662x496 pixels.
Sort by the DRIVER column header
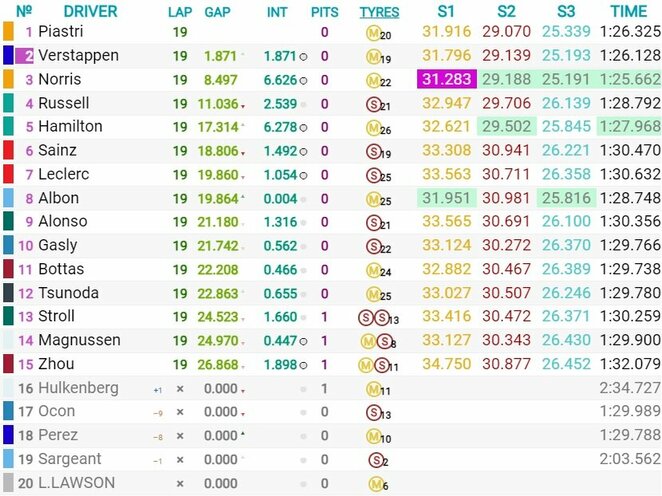tap(89, 12)
